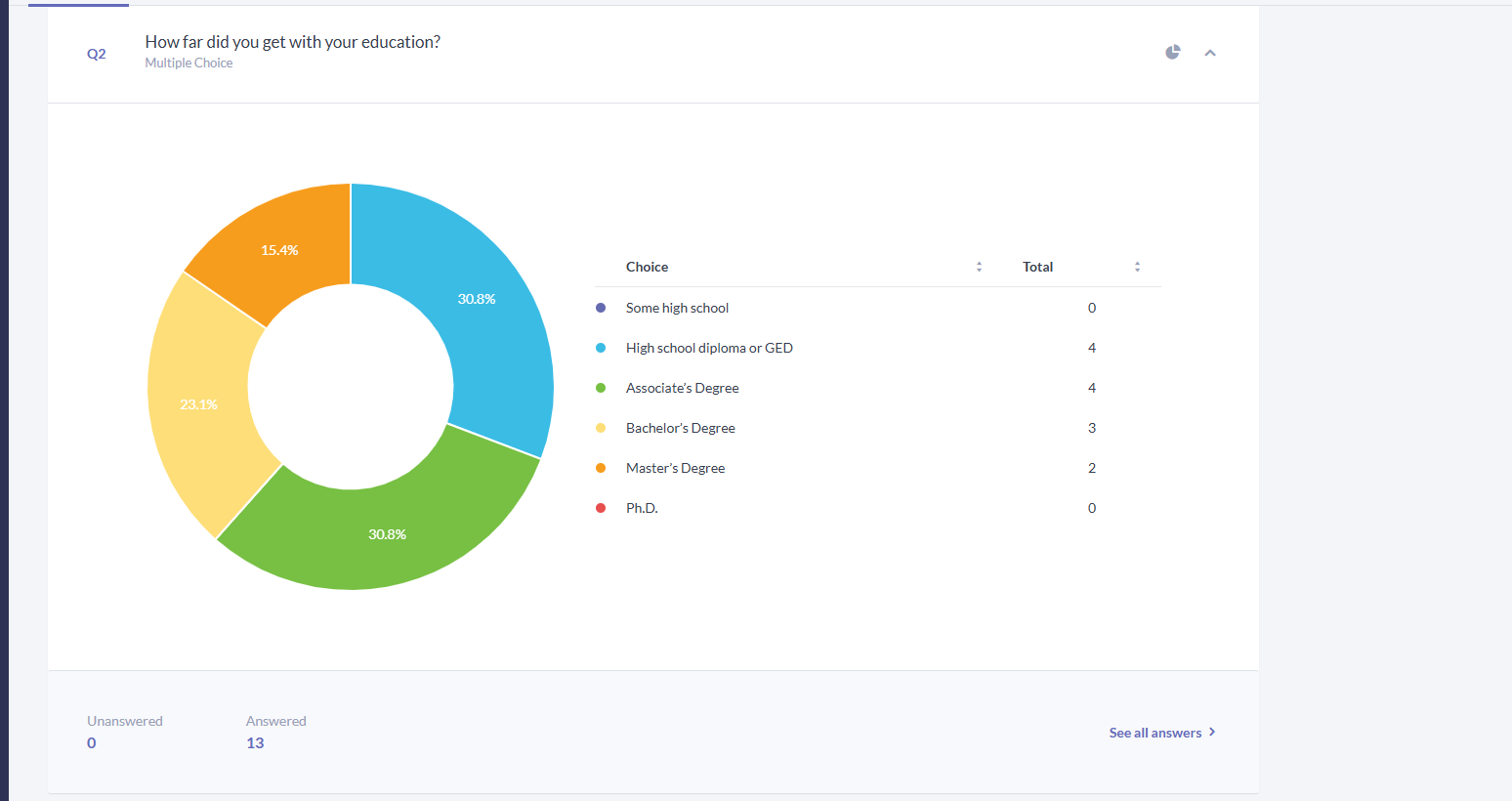The image size is (1512, 801).
Task: Select the blue 30.8% donut segment
Action: [477, 299]
